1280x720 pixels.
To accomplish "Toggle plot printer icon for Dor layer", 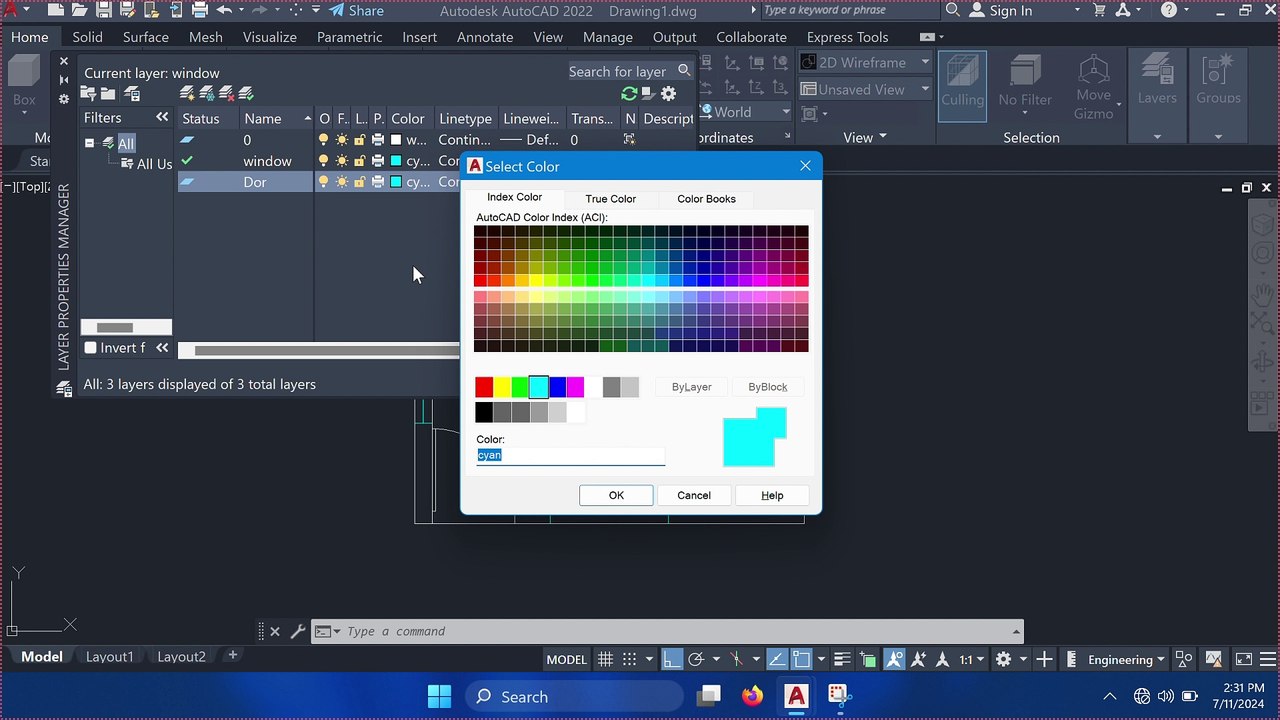I will tap(378, 182).
